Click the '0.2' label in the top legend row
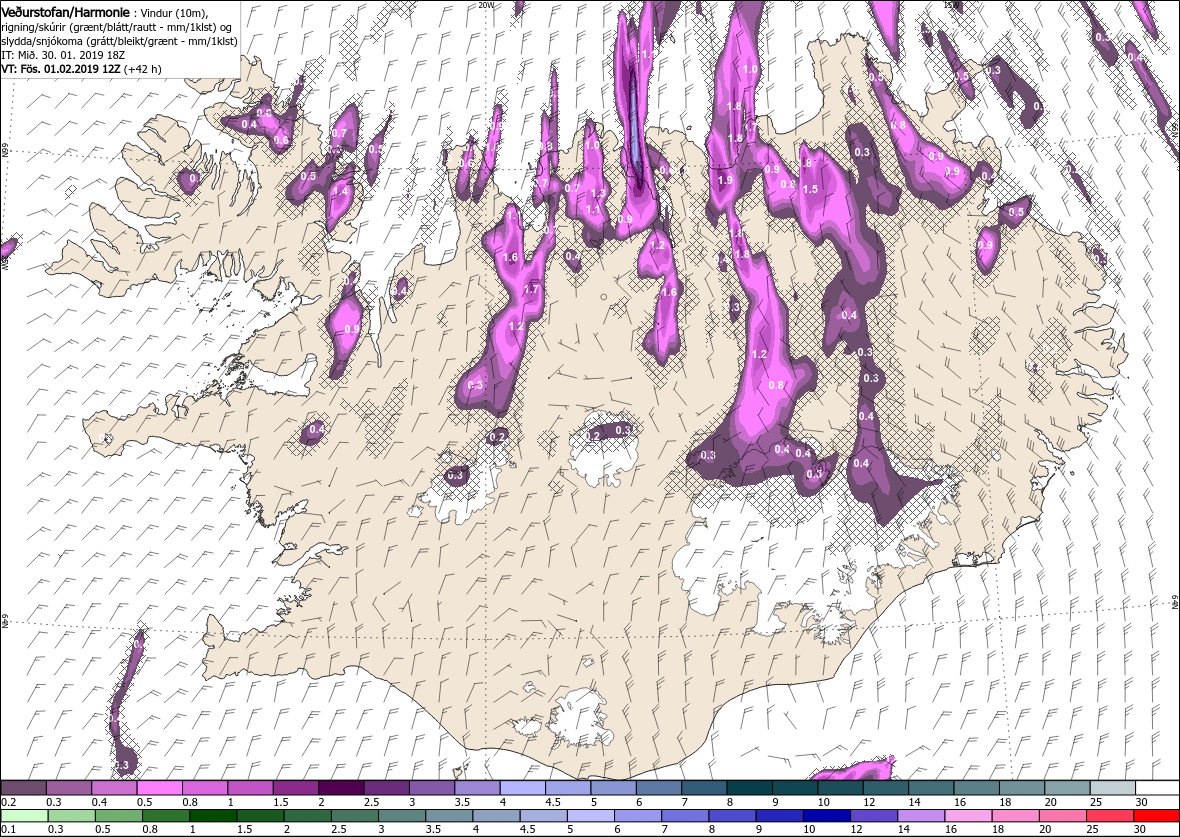This screenshot has height=837, width=1180. tap(8, 802)
